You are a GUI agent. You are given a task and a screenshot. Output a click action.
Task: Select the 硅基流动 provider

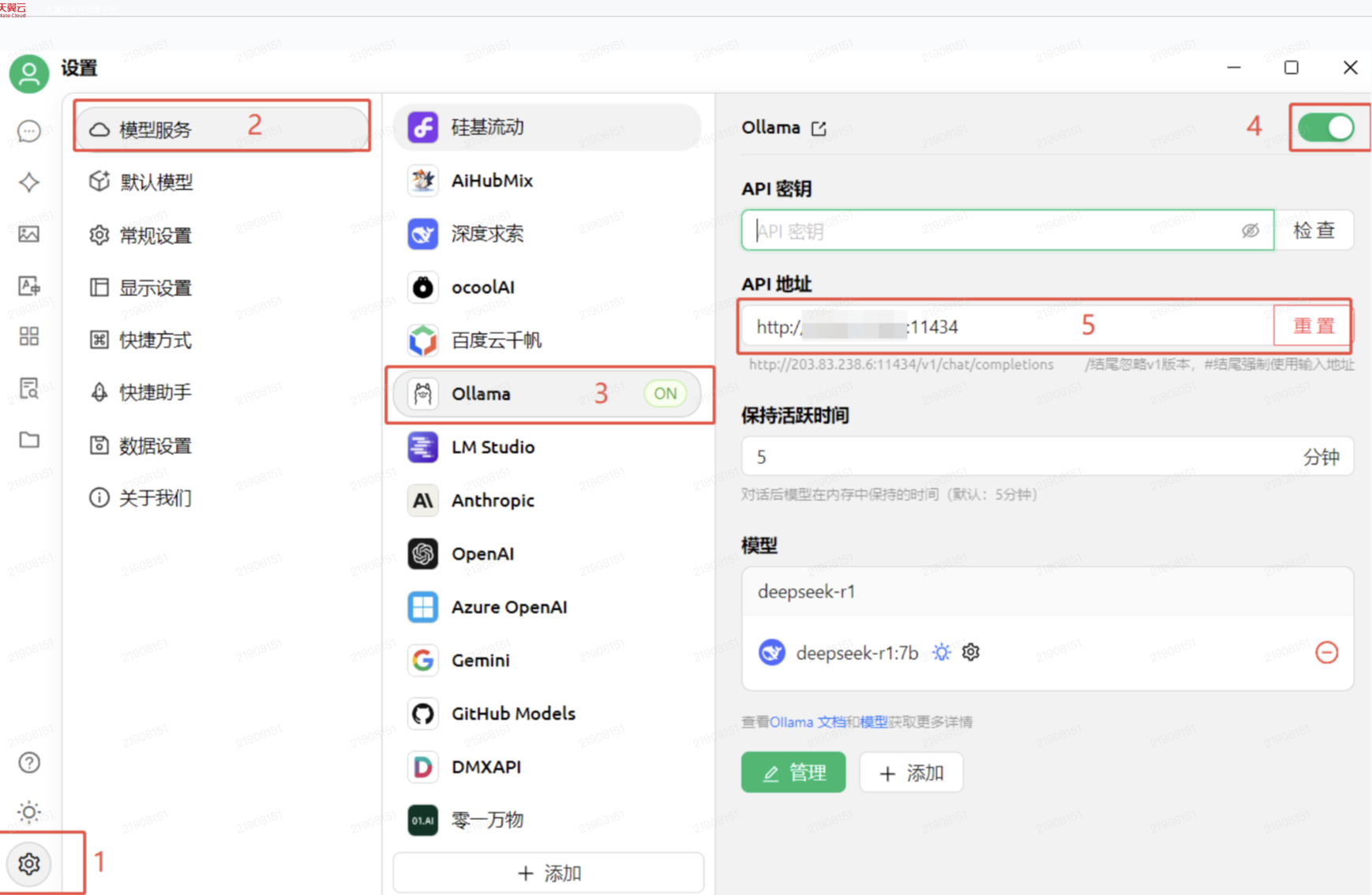(547, 127)
